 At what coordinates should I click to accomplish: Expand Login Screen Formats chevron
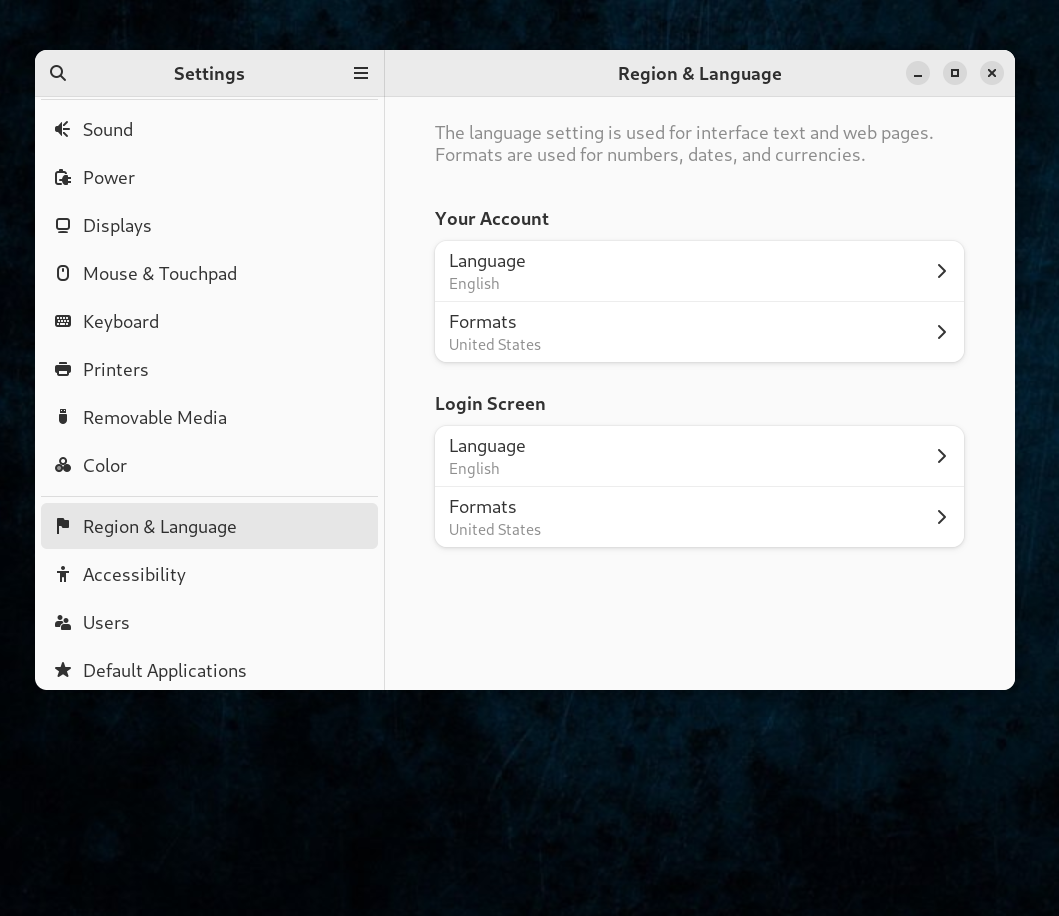(941, 517)
